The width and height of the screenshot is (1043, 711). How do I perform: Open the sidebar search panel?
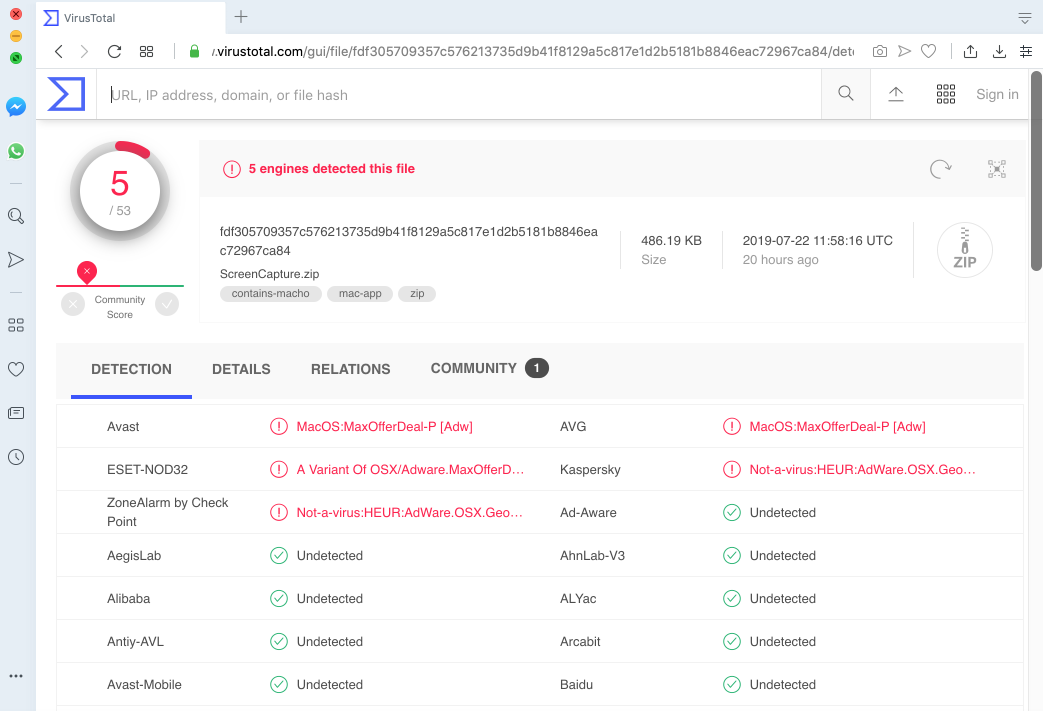[x=16, y=215]
